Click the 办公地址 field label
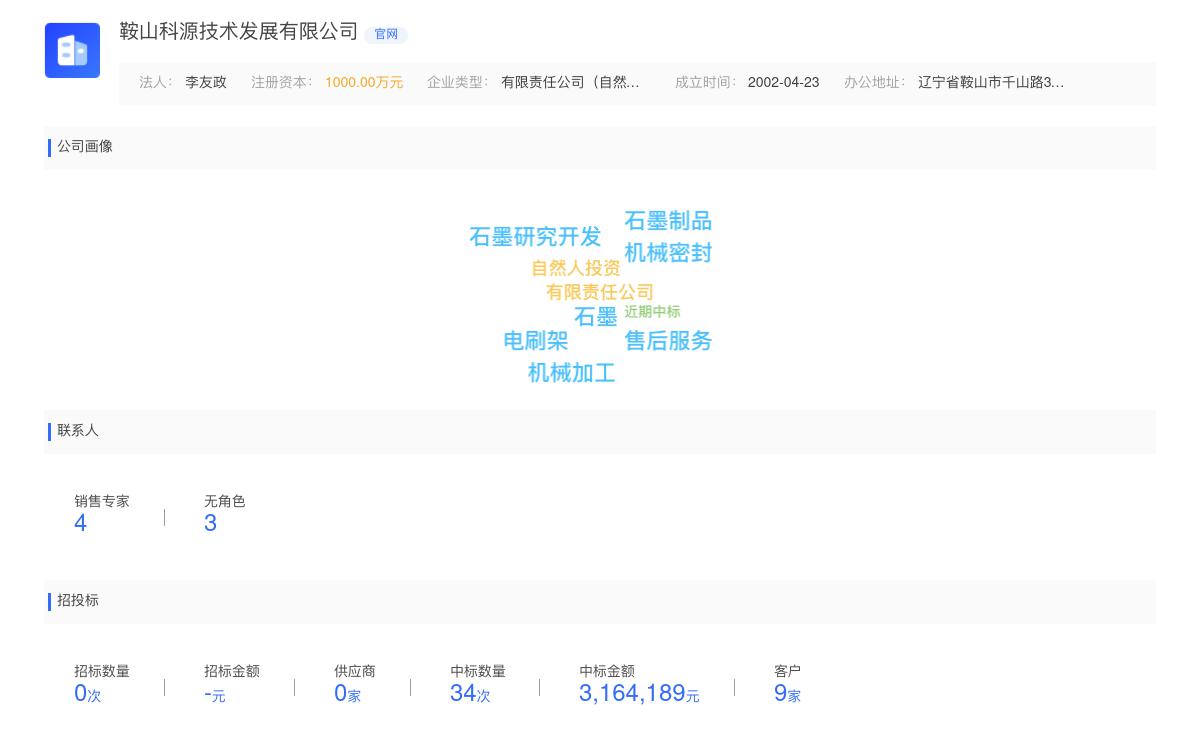Viewport: 1200px width, 752px height. [x=875, y=83]
